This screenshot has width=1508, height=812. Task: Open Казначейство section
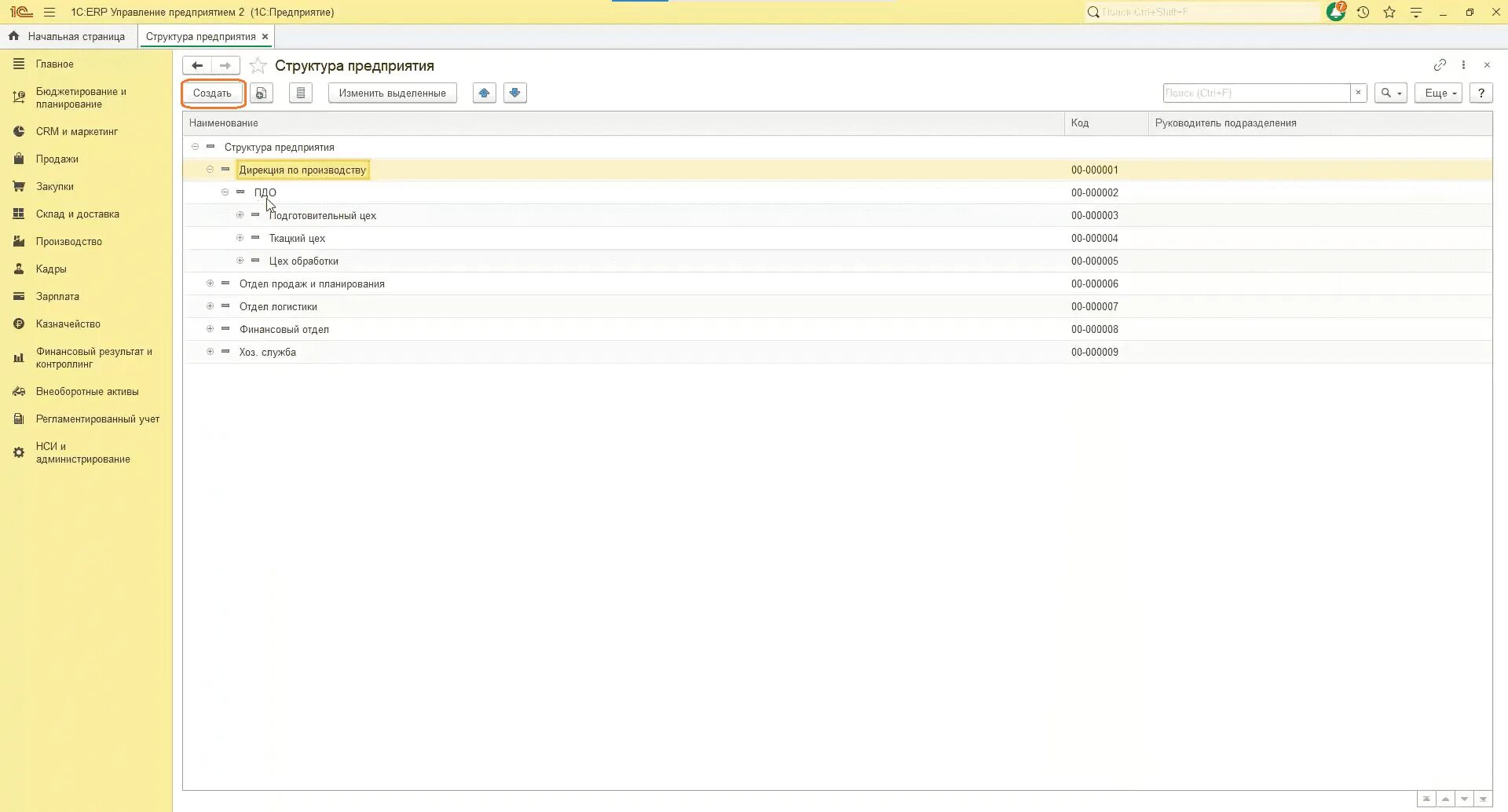(68, 324)
